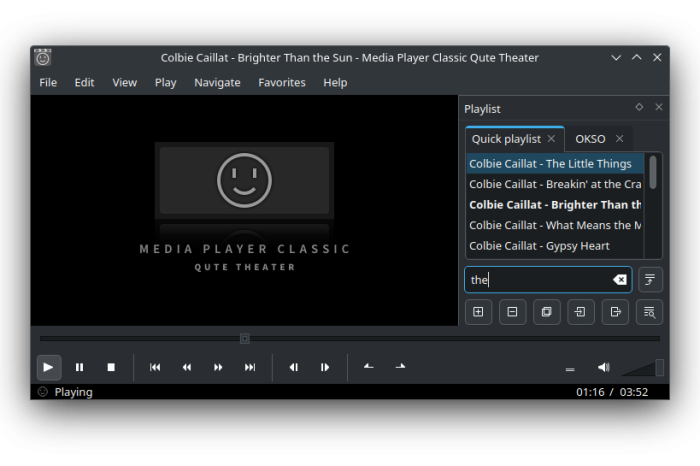The image size is (700, 466).
Task: Click the Play button in controls bar
Action: tap(48, 367)
